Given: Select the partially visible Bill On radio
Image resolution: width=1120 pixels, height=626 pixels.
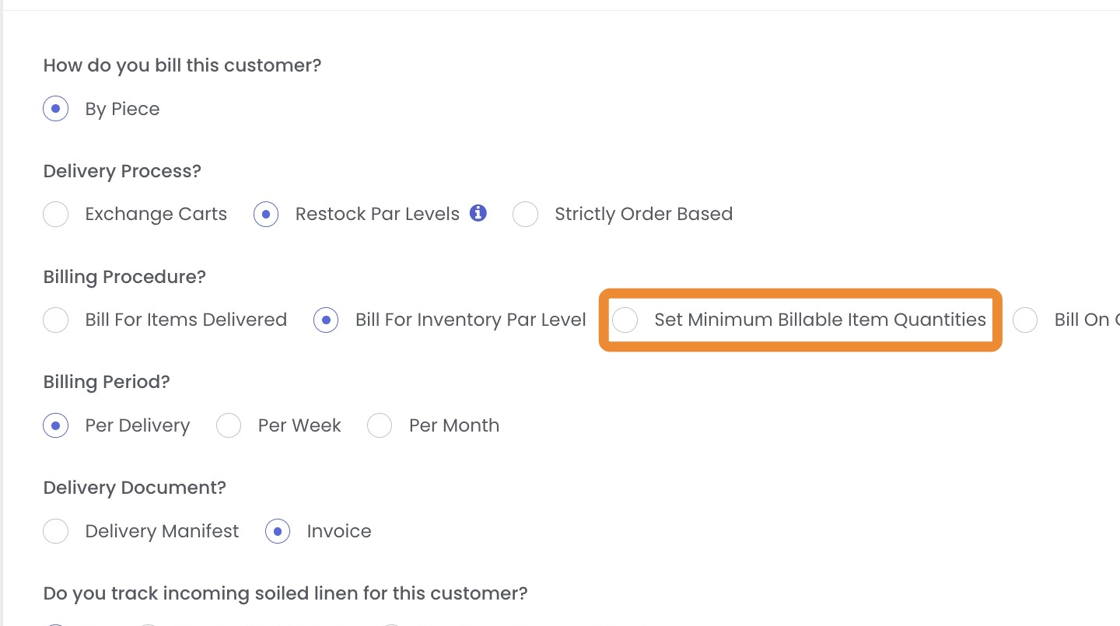Looking at the screenshot, I should tap(1025, 320).
